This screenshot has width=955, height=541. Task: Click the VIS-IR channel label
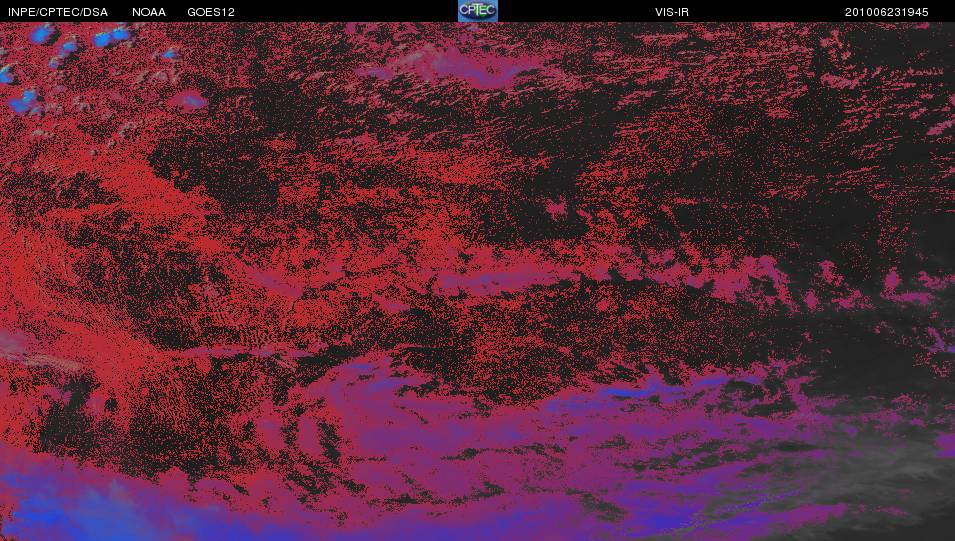click(x=672, y=12)
